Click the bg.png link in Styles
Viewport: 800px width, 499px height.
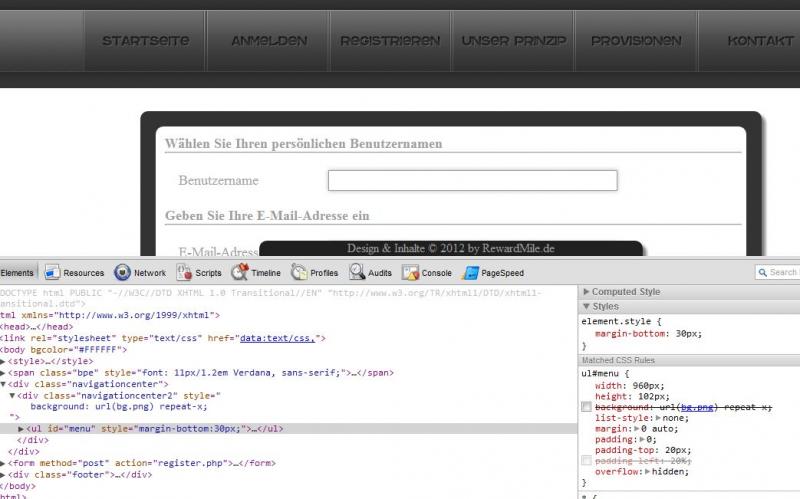tap(697, 408)
